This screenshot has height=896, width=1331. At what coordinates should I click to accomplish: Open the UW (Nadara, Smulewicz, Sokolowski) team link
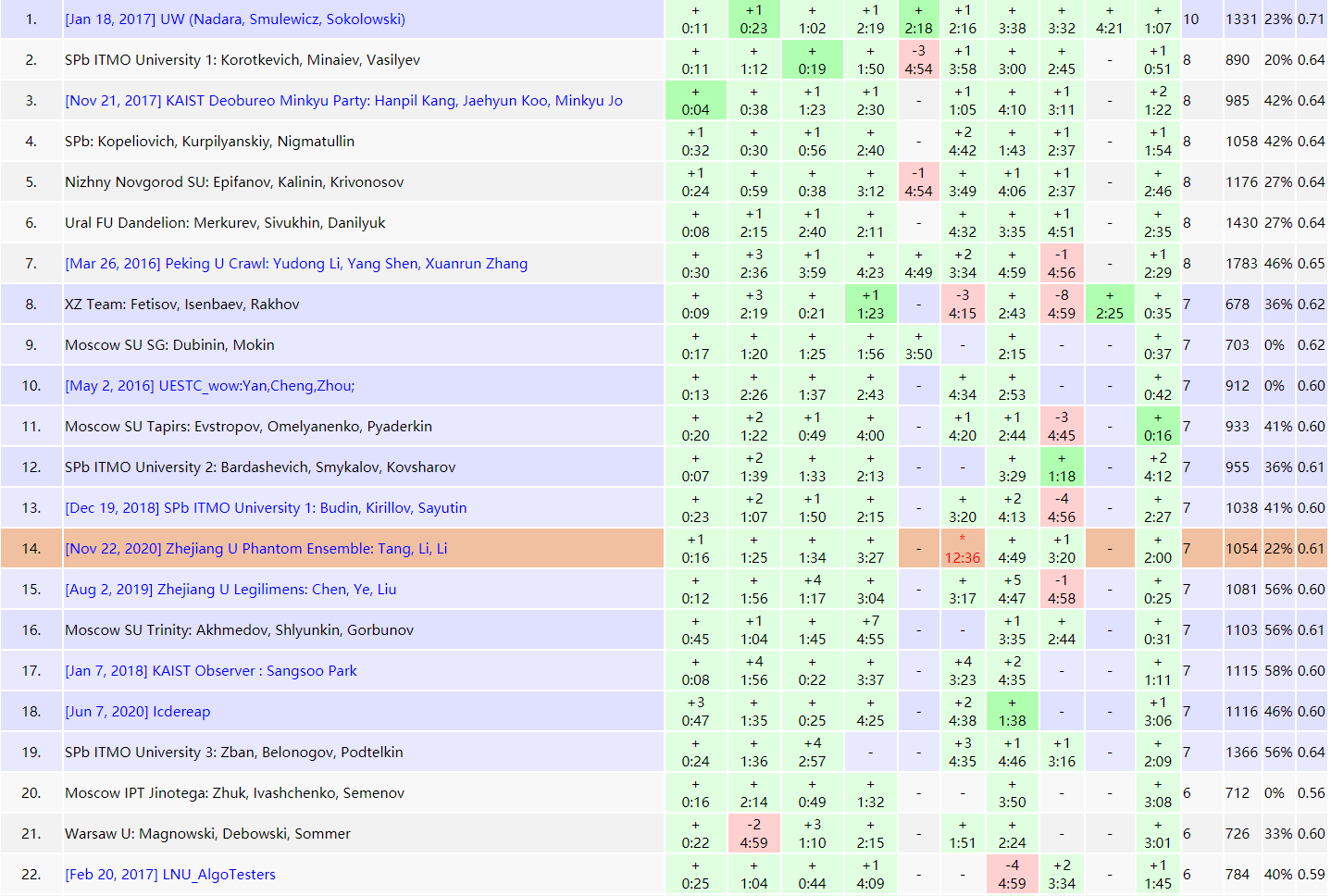pos(235,19)
